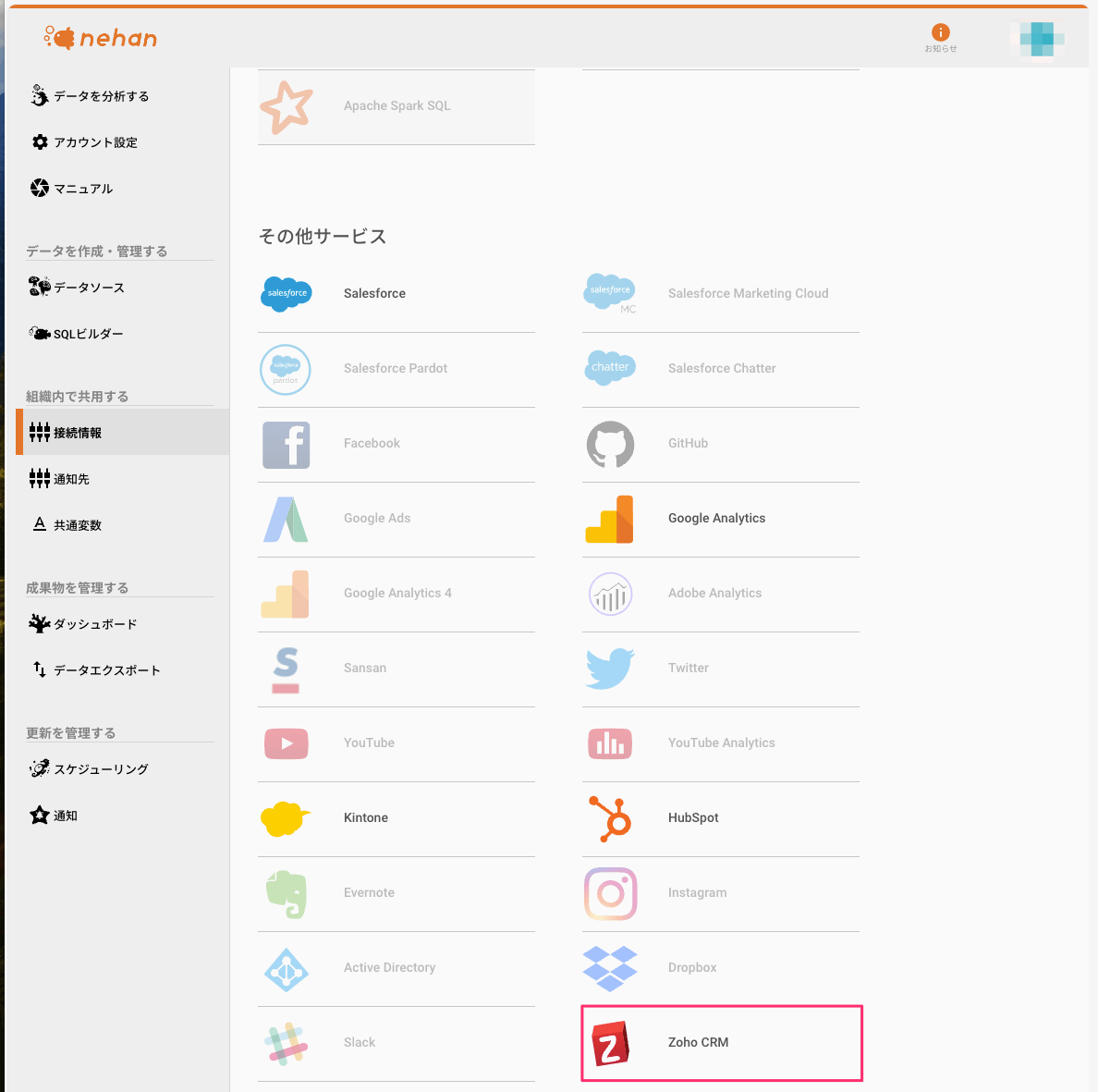Click the Salesforce Chatter label

(x=722, y=368)
